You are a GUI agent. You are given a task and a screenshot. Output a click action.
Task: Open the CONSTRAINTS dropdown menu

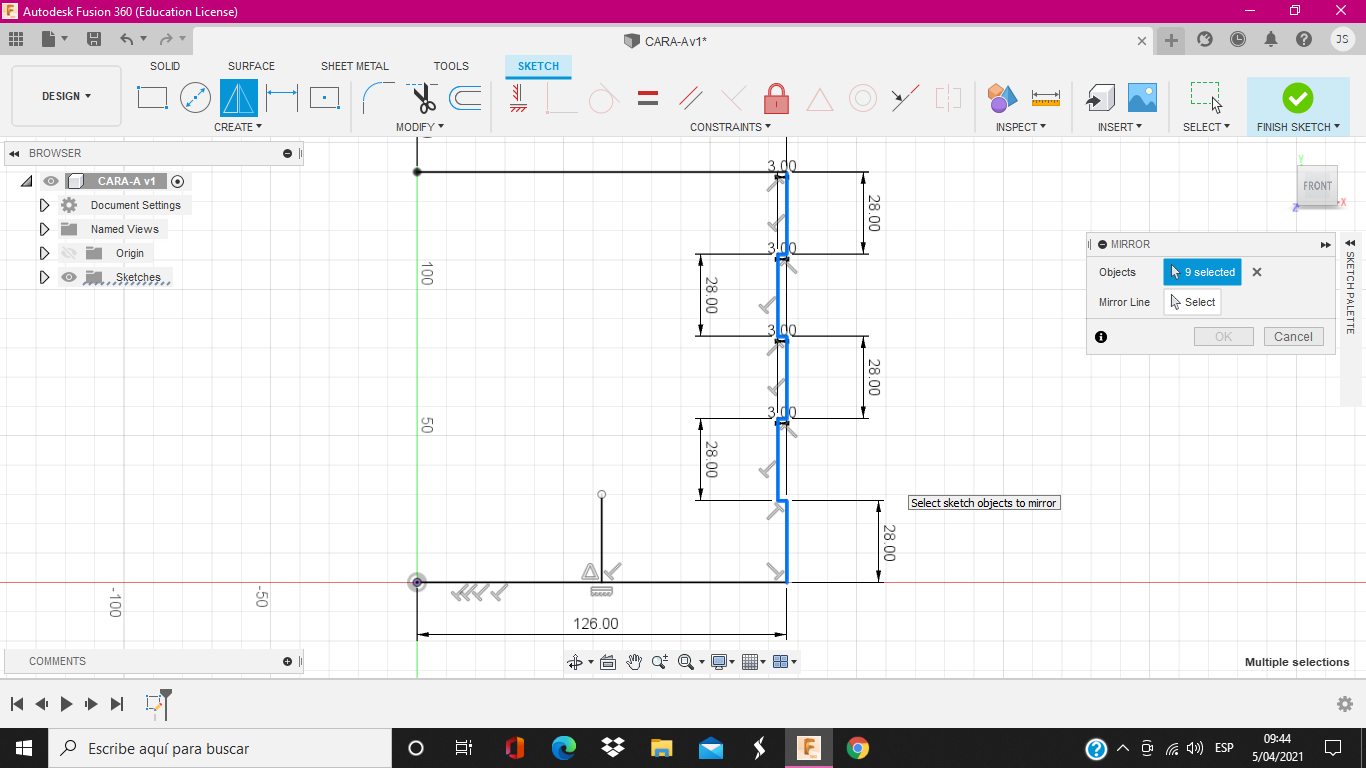click(x=731, y=127)
